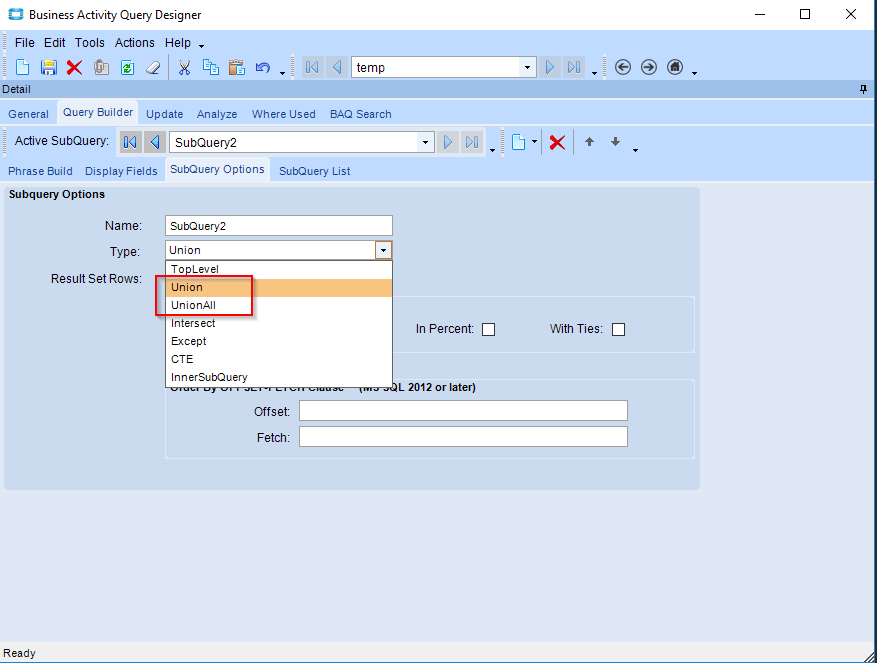Click into the Fetch input field
The image size is (877, 663).
463,436
